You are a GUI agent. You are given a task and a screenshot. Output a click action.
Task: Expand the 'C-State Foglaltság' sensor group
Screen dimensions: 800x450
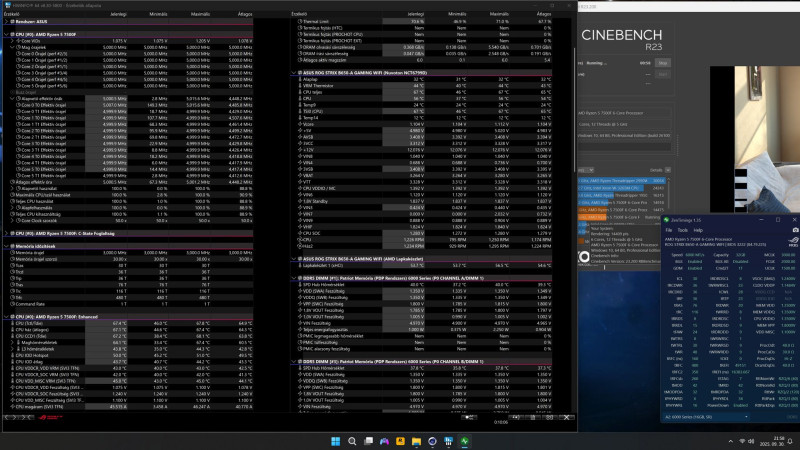click(6, 234)
